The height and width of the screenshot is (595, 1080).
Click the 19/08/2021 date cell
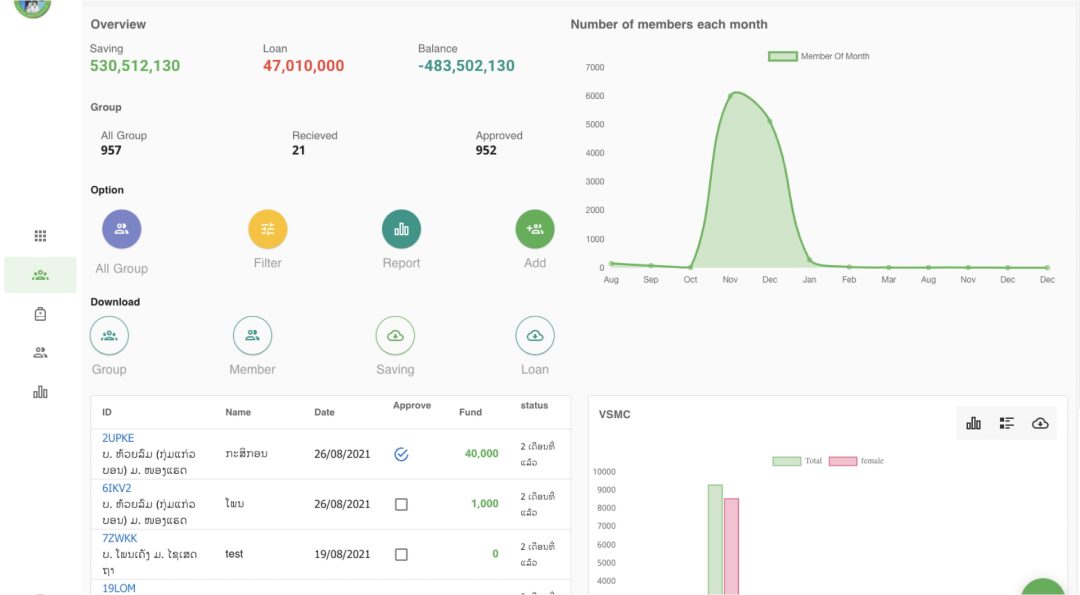(342, 554)
